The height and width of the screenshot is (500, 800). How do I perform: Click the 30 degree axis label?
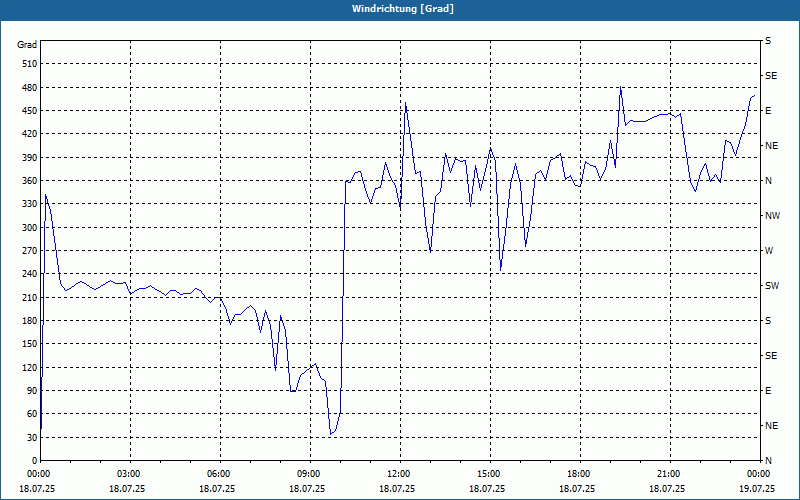tap(32, 438)
